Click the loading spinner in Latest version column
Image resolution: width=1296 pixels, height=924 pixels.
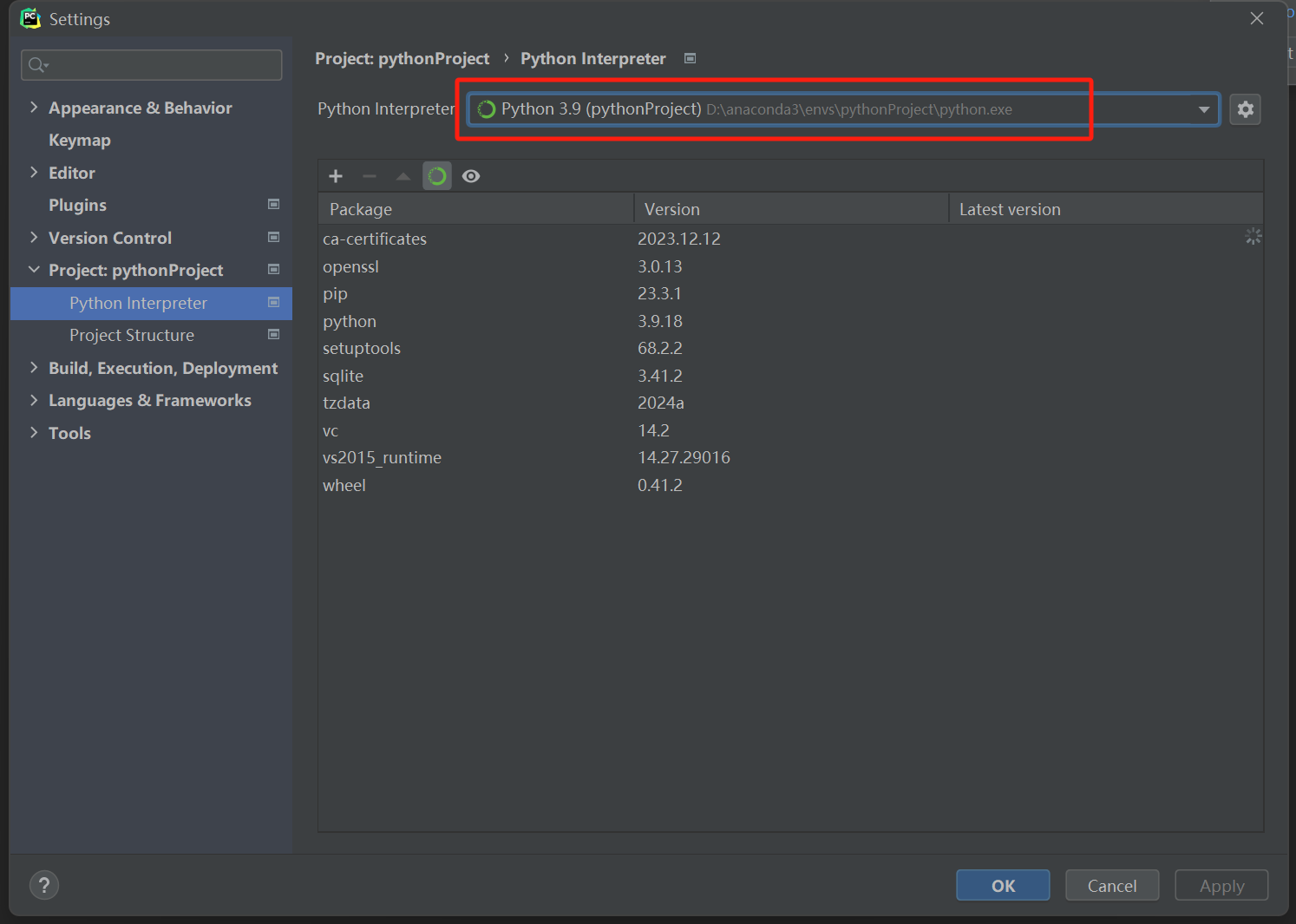[x=1253, y=236]
